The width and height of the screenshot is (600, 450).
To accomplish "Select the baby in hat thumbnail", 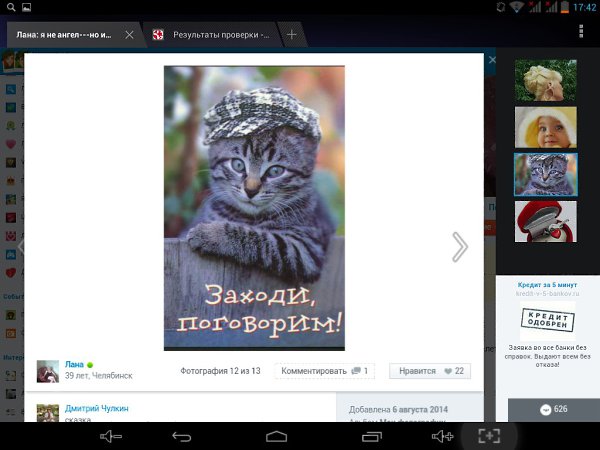I will coord(545,127).
